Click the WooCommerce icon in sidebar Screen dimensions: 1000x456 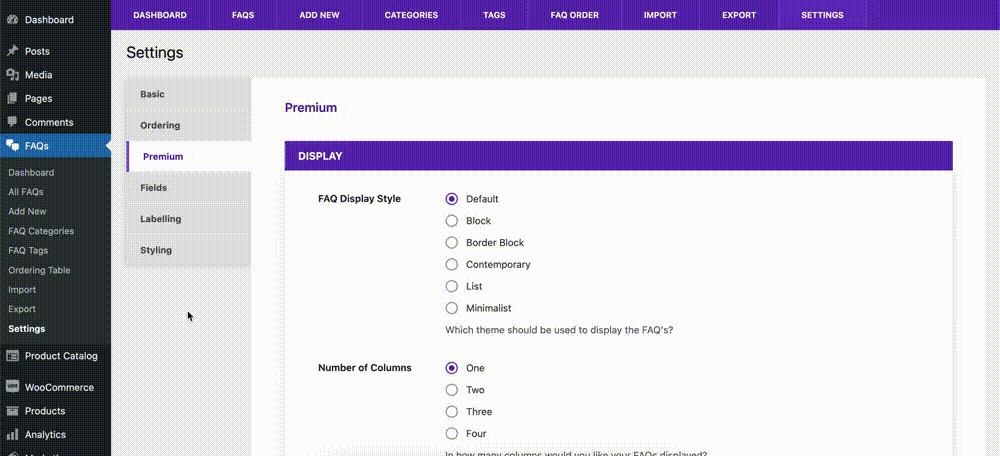point(12,387)
